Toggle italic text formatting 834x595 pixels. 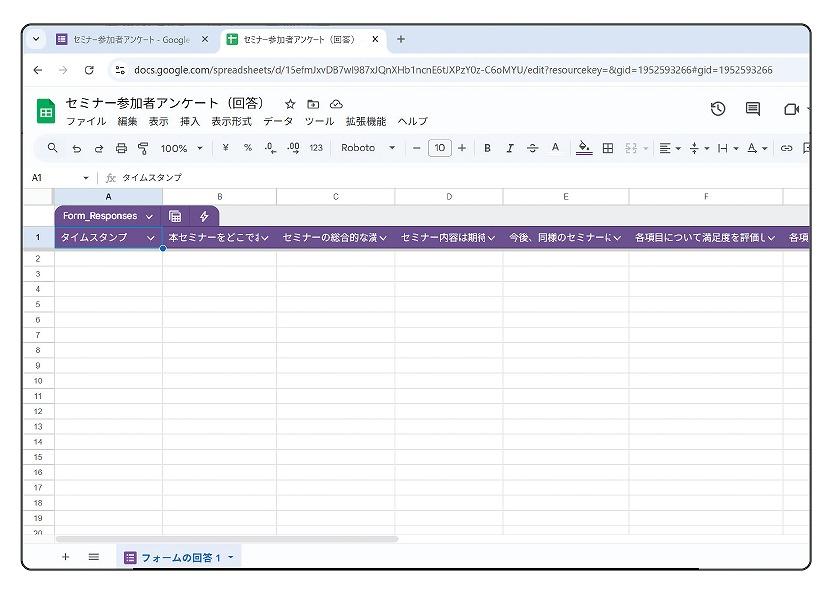pos(509,148)
